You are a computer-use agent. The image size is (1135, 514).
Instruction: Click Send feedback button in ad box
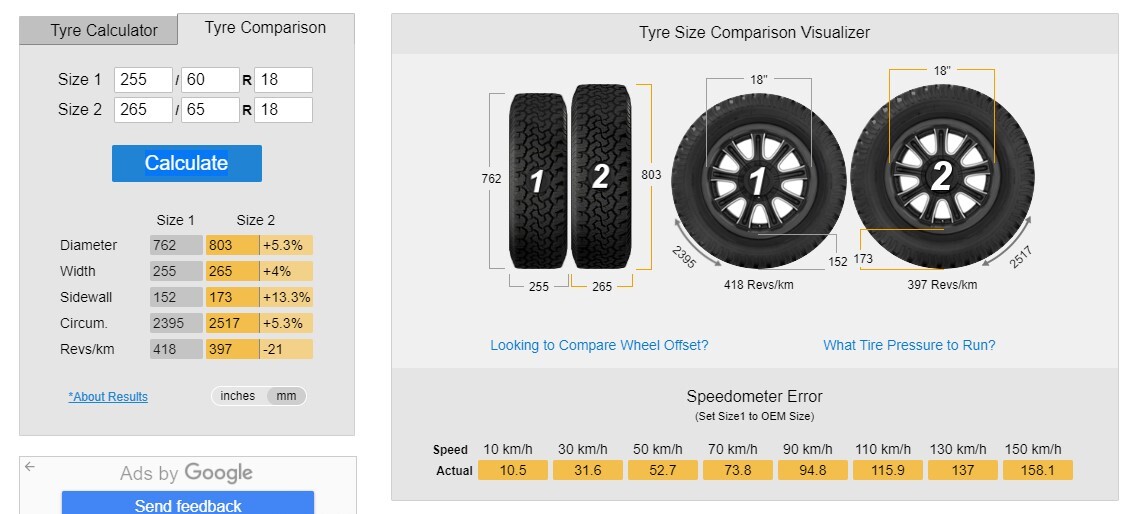tap(188, 503)
